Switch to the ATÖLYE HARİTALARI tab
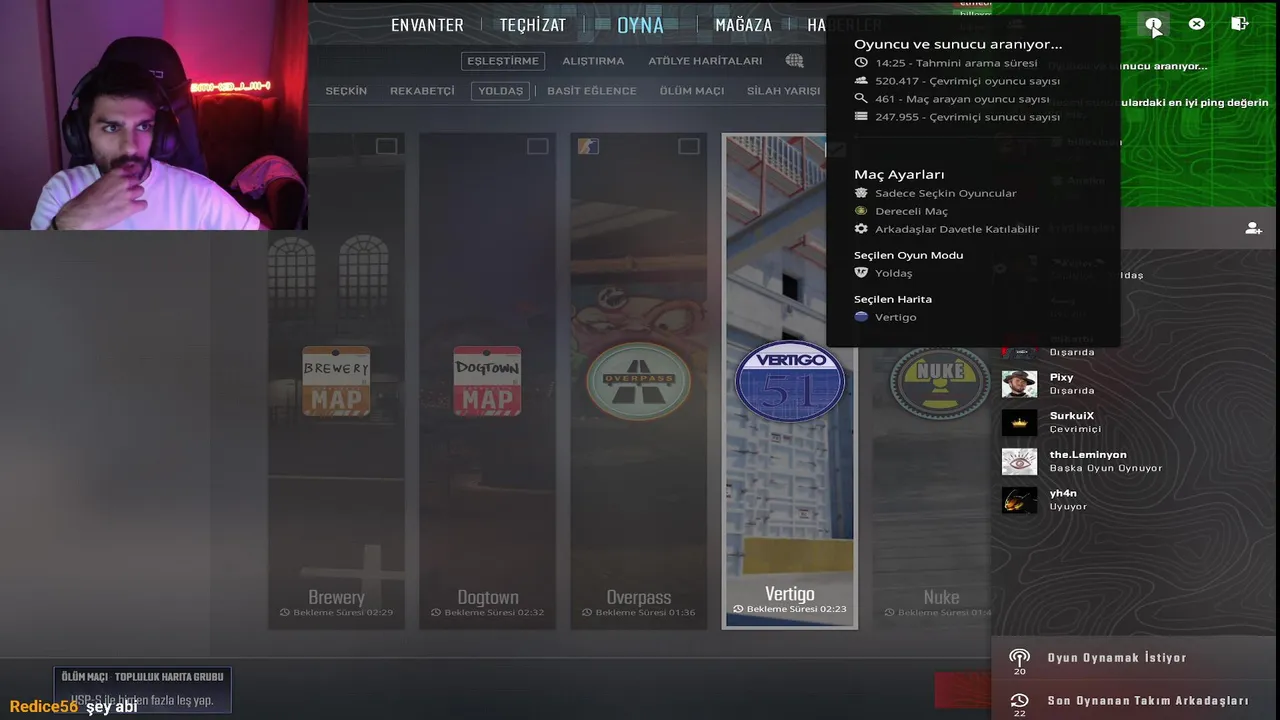Image resolution: width=1280 pixels, height=720 pixels. click(x=705, y=61)
